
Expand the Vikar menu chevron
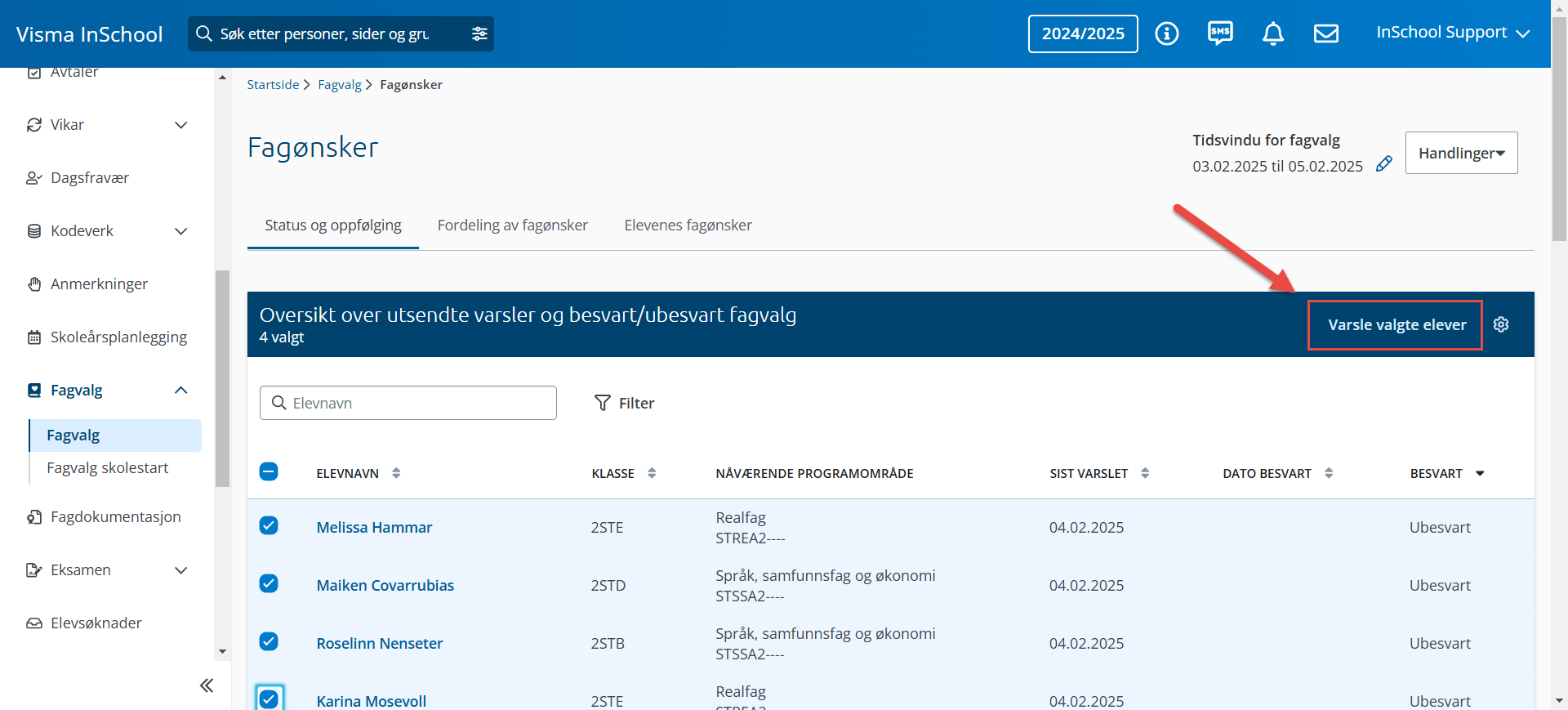click(181, 125)
